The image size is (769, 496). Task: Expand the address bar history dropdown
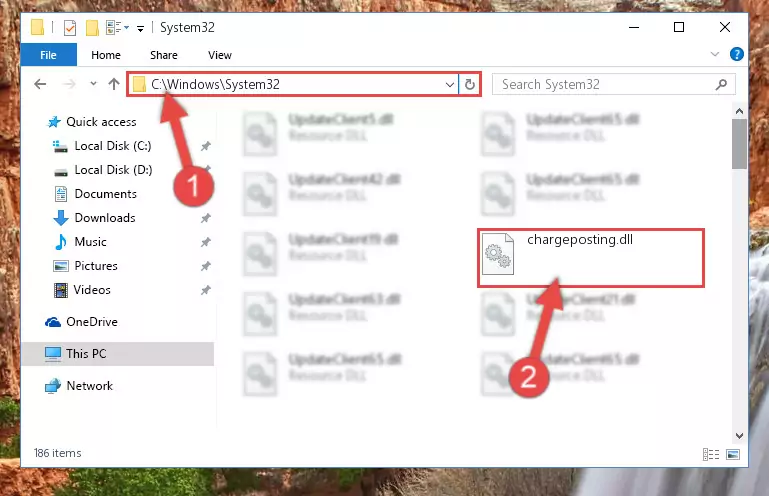click(449, 84)
